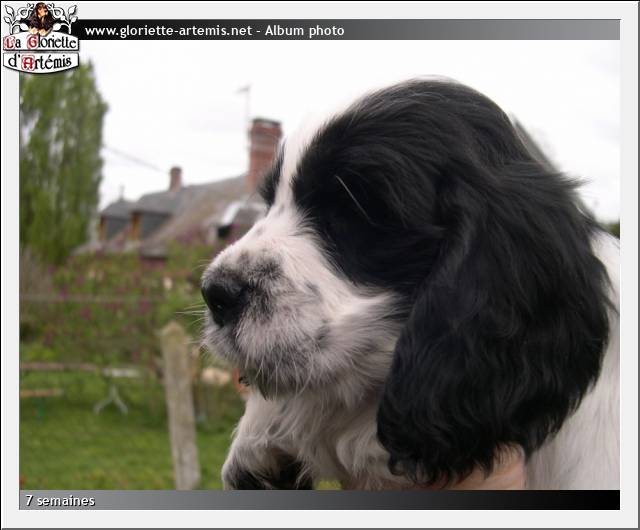Image resolution: width=640 pixels, height=530 pixels.
Task: Select the "7 semaines" caption
Action: click(x=60, y=500)
